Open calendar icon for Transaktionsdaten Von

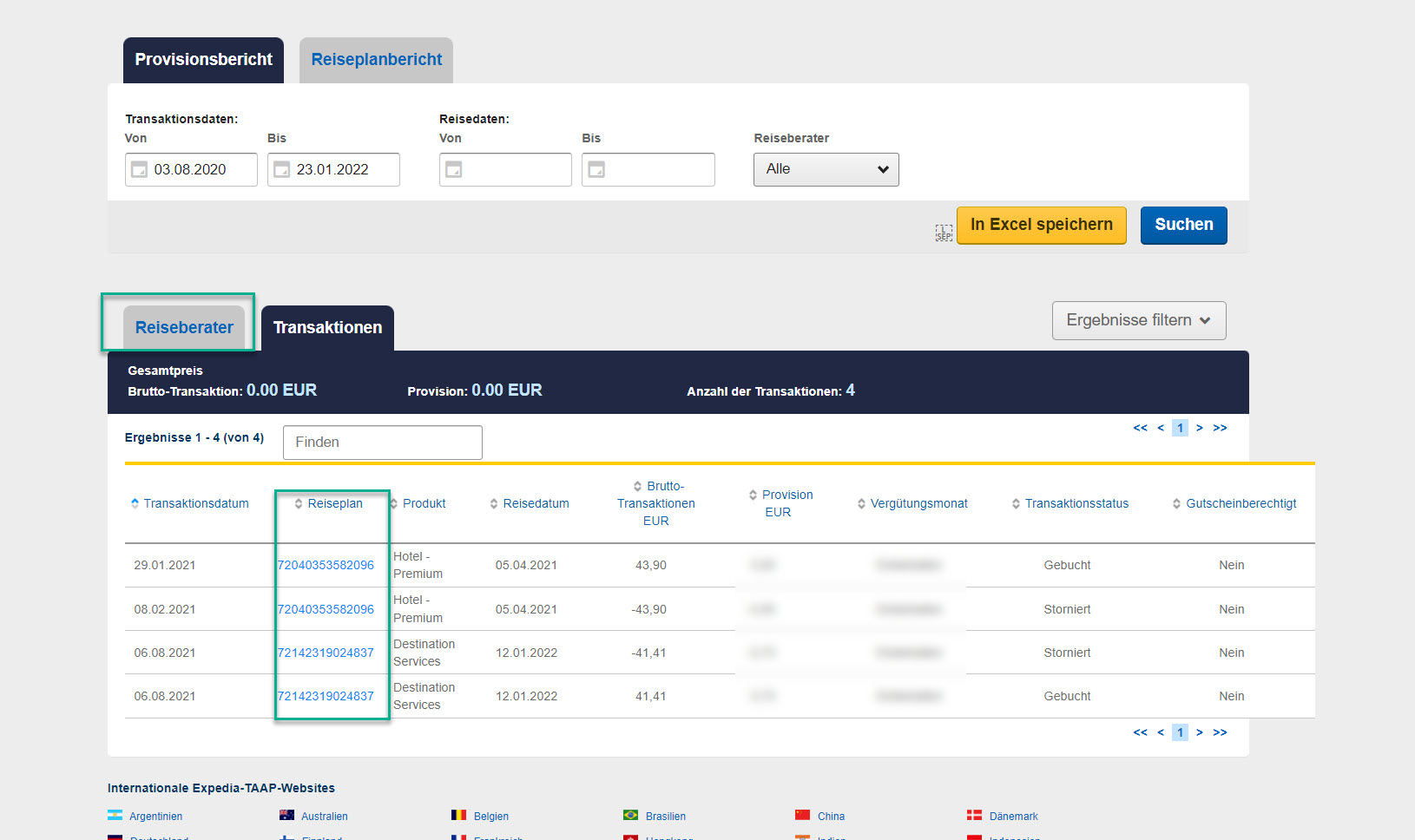[x=139, y=170]
